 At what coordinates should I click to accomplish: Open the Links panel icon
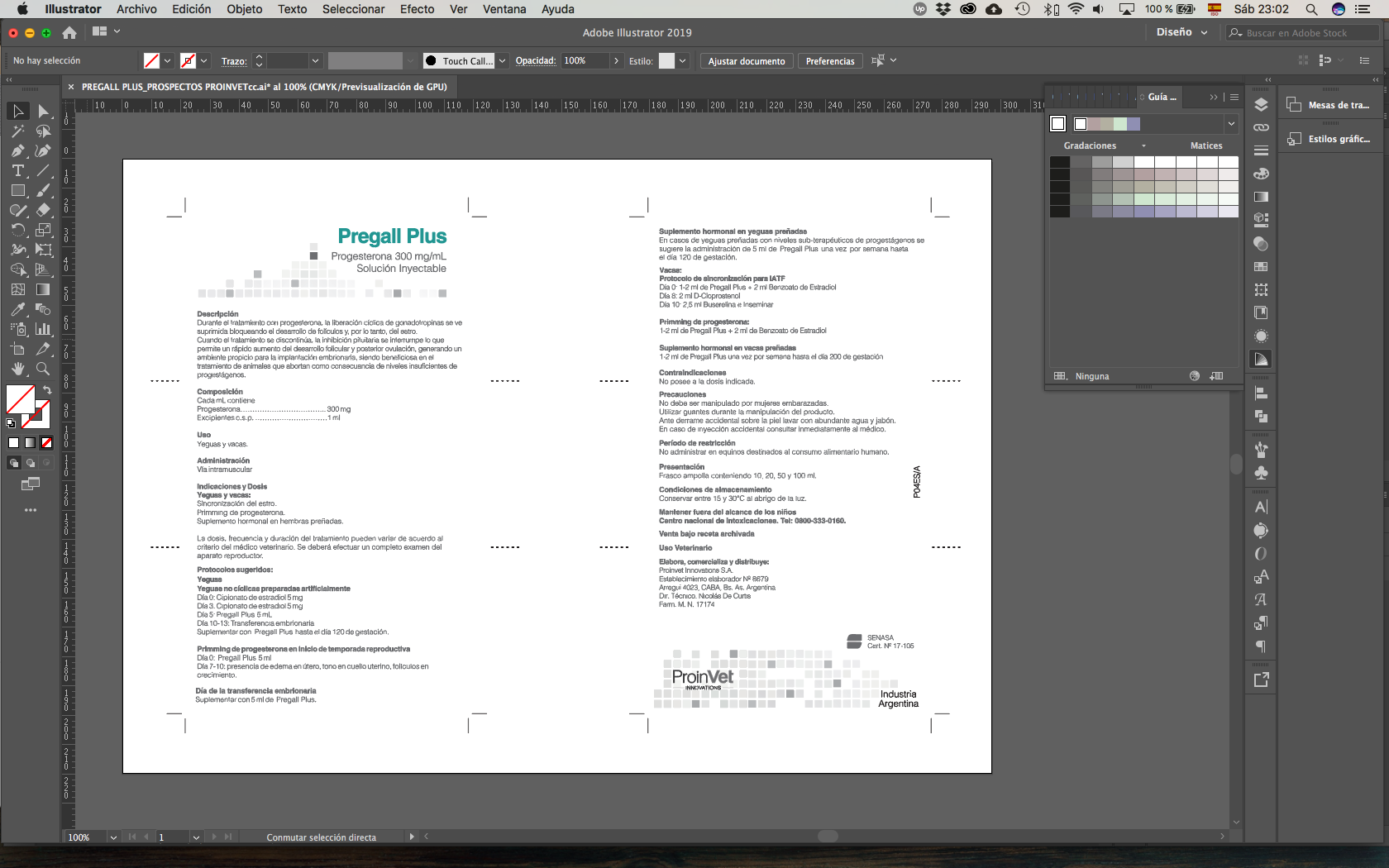(1261, 127)
